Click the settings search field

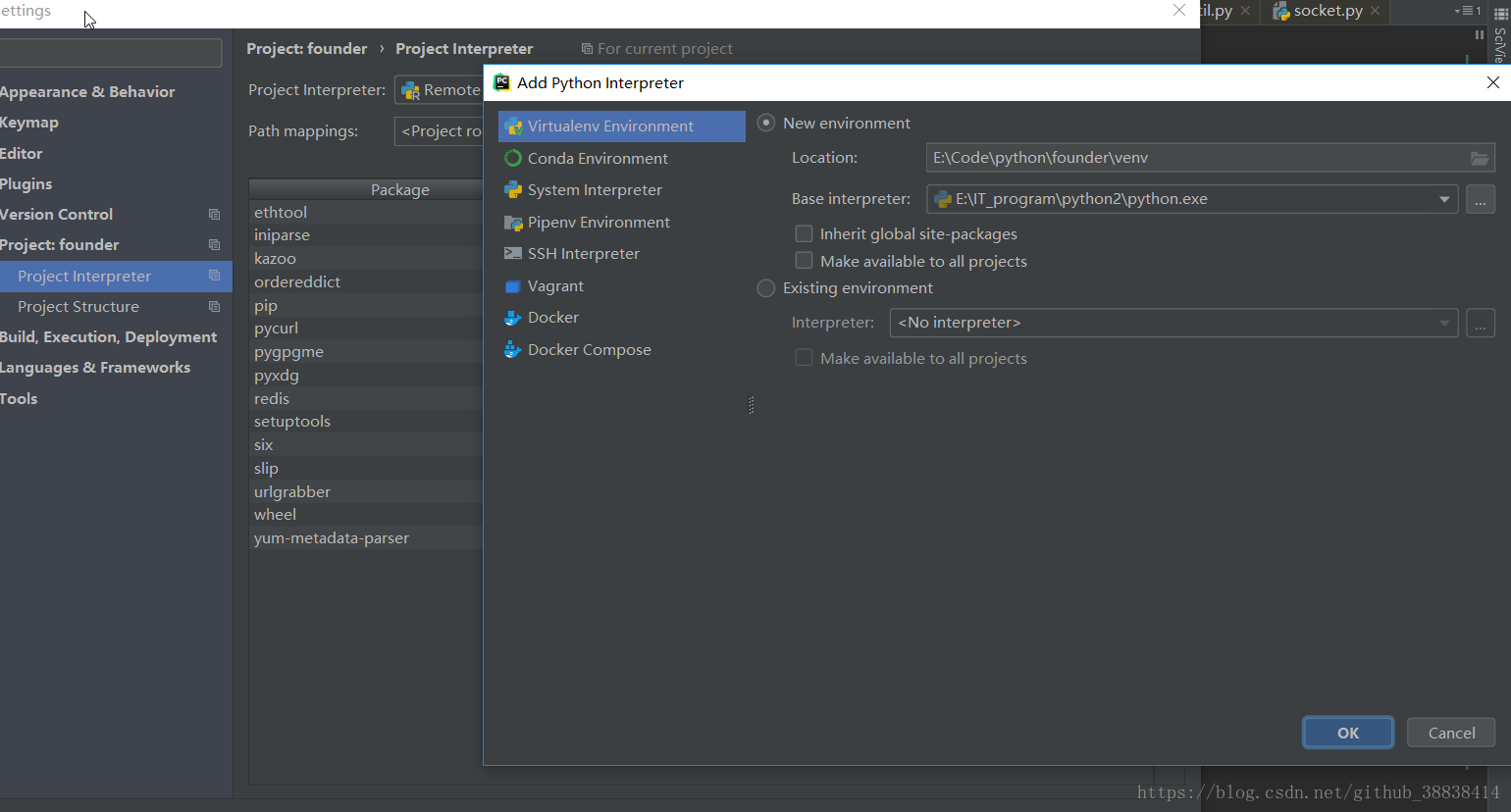[x=110, y=53]
